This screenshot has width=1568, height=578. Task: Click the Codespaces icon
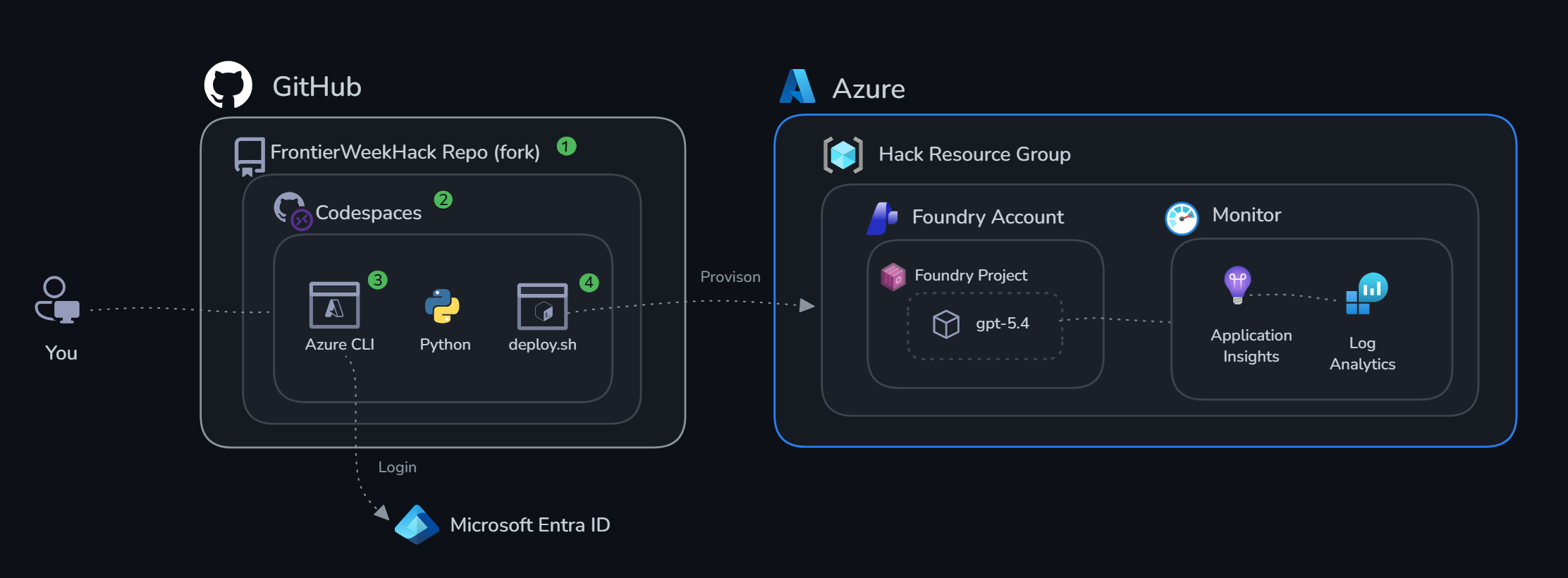293,211
